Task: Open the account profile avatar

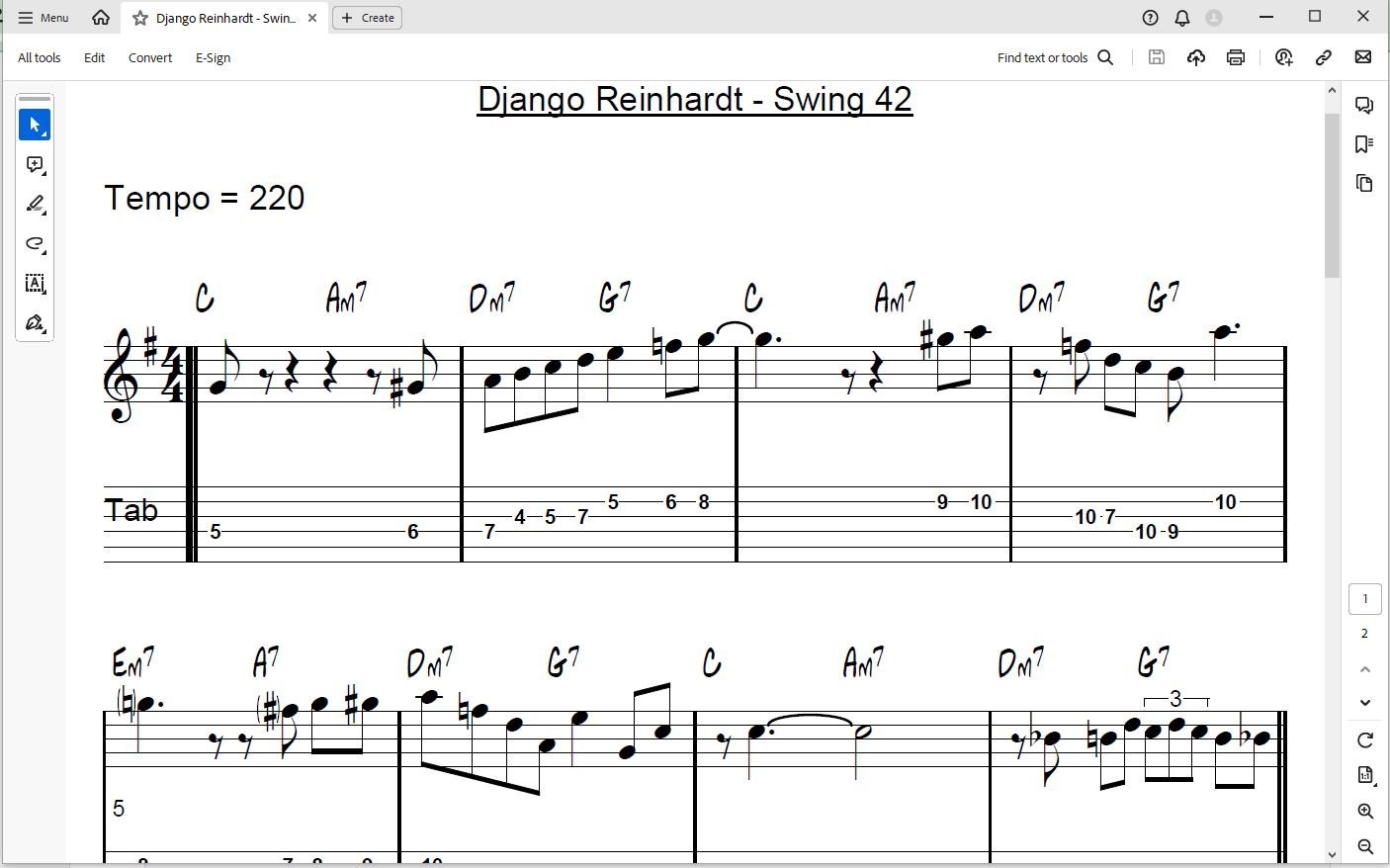Action: click(1214, 18)
